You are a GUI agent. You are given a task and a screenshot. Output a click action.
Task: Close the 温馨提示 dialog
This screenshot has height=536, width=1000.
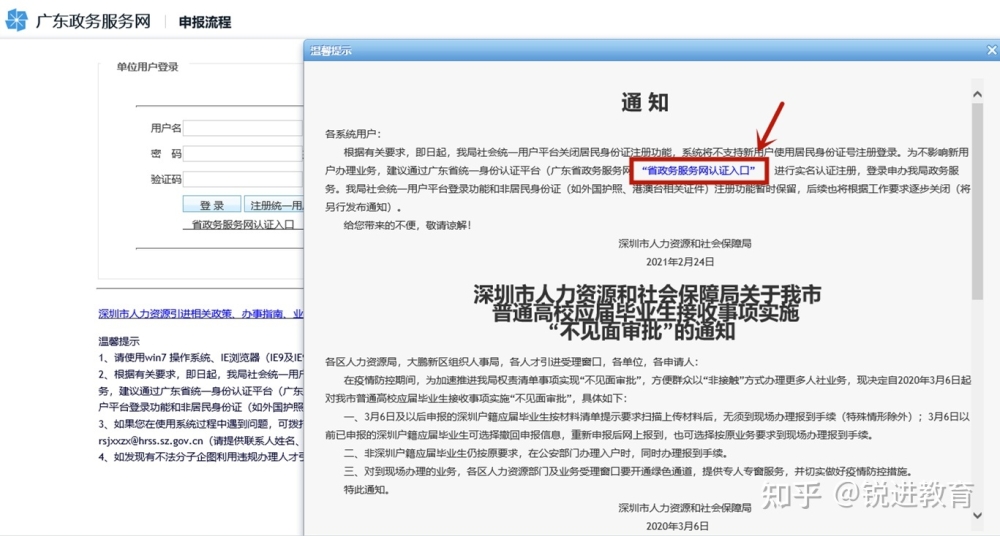992,50
